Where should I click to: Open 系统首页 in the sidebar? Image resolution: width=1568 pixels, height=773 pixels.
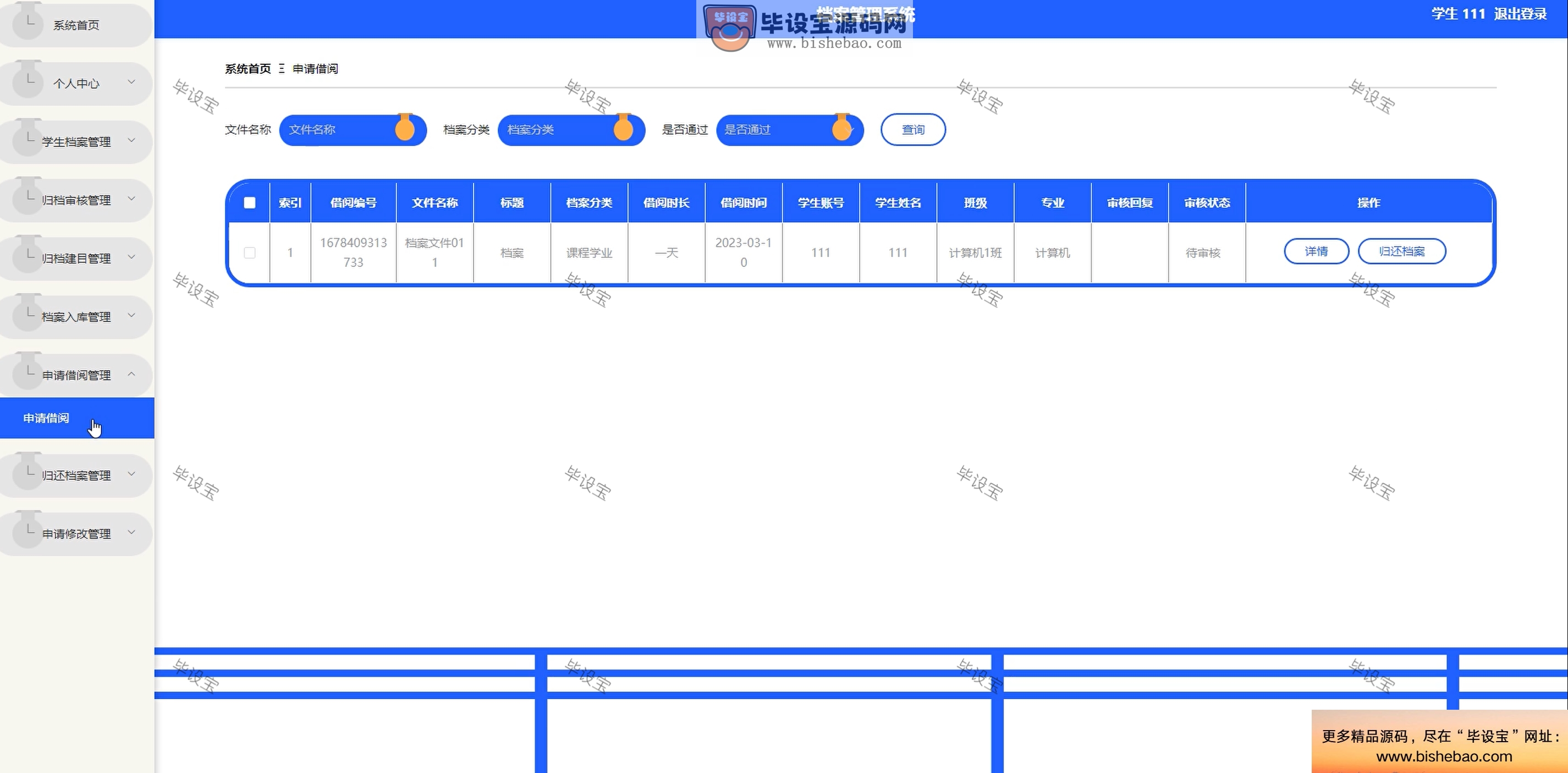tap(76, 25)
